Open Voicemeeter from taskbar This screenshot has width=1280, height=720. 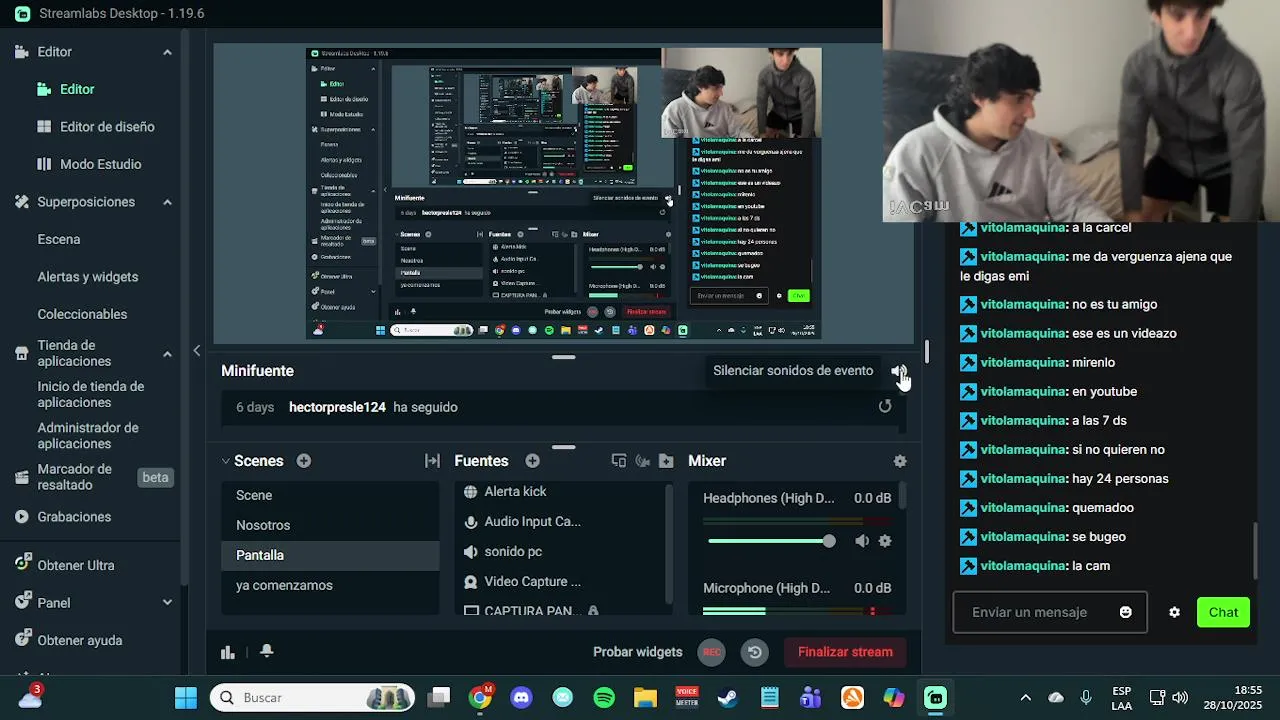coord(686,698)
